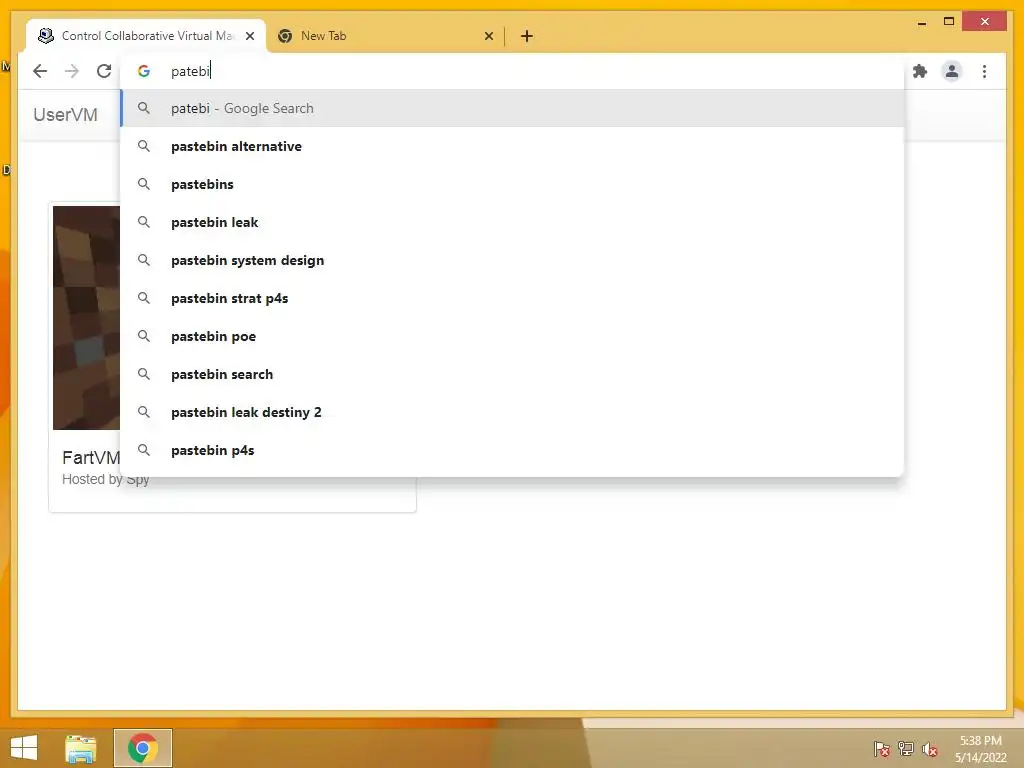Viewport: 1024px width, 768px height.
Task: Reload the page with the refresh icon
Action: [104, 71]
